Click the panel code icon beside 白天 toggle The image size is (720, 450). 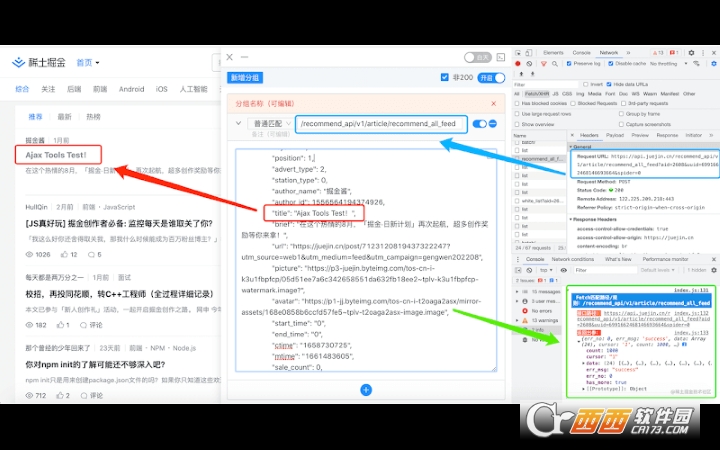coord(501,57)
